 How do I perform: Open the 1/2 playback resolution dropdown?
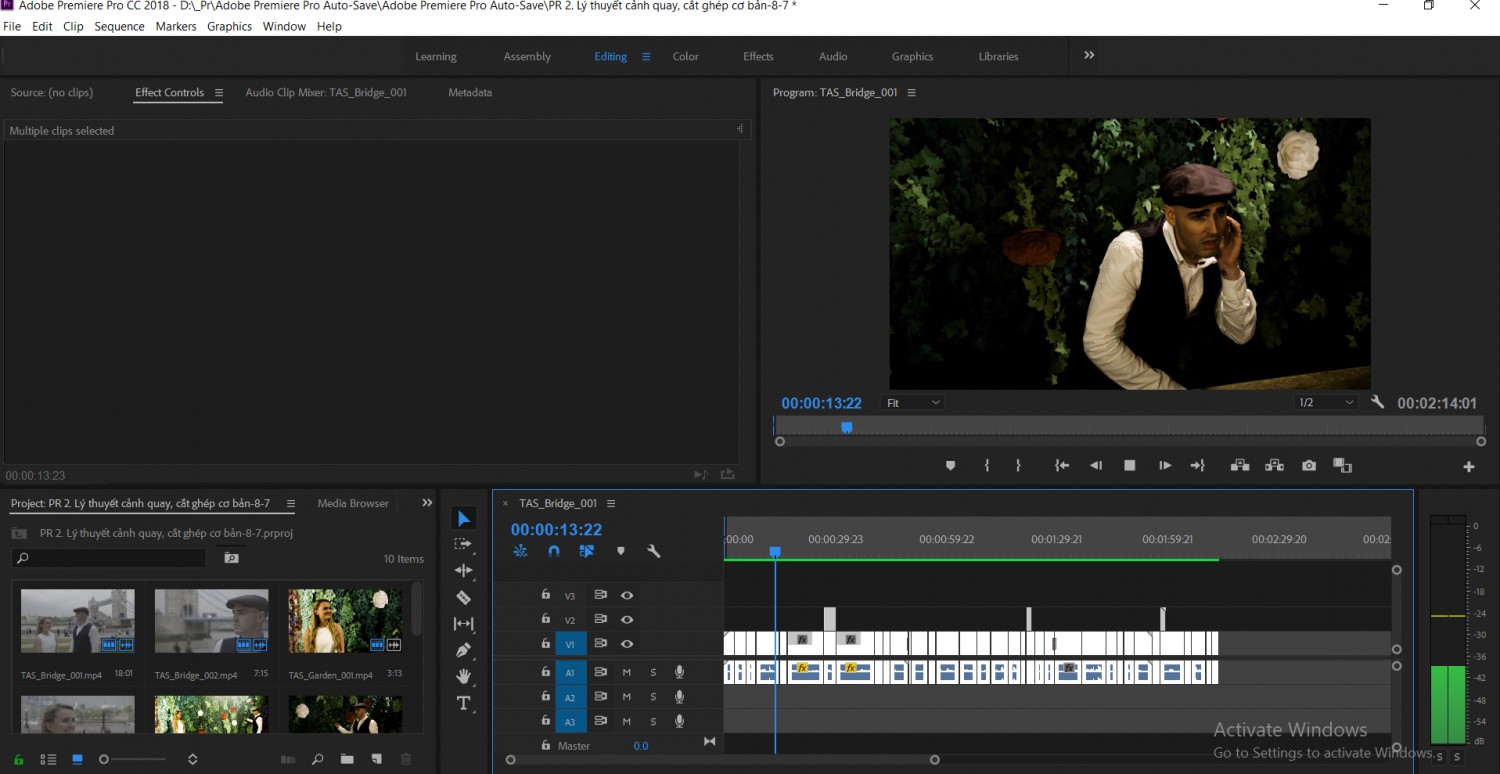coord(1326,403)
